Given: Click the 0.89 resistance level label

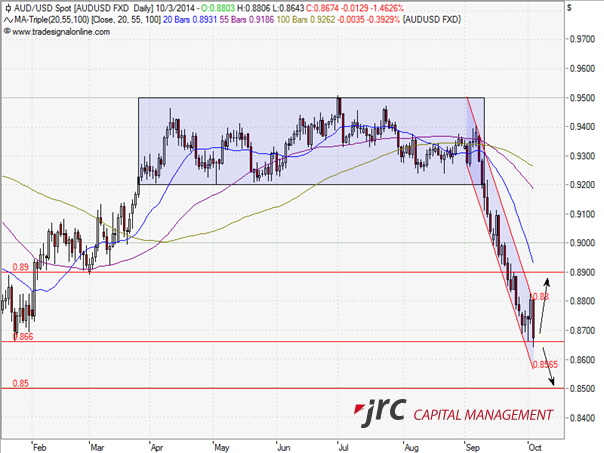Looking at the screenshot, I should 20,267.
